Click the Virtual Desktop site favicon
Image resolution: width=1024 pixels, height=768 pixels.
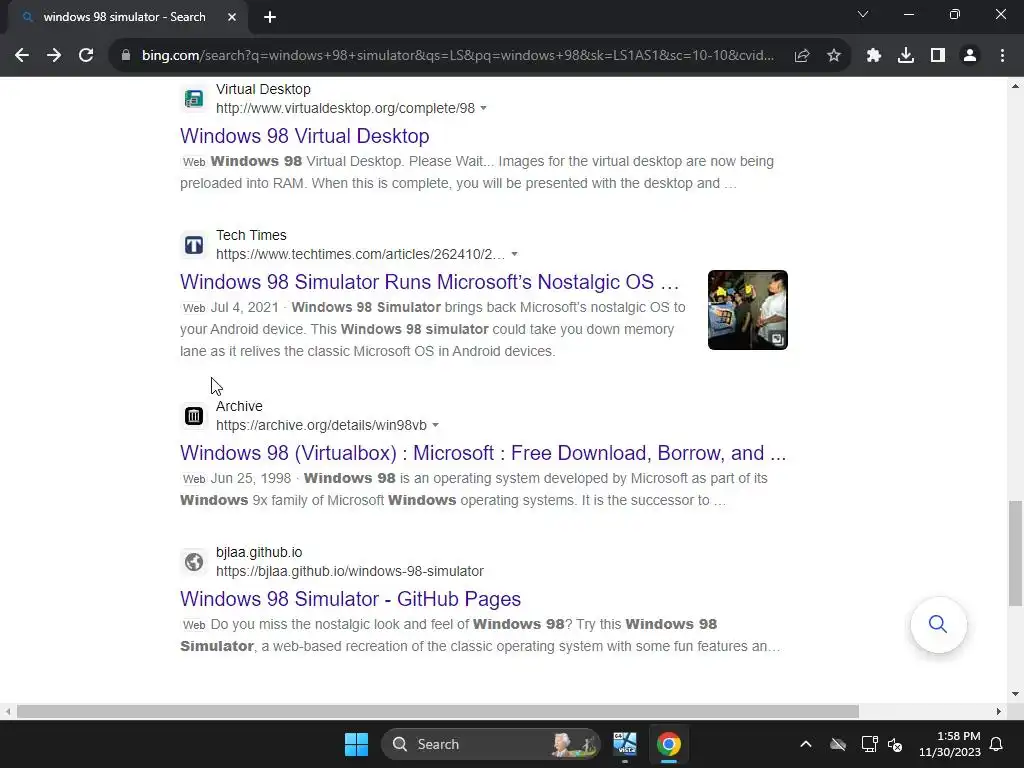pyautogui.click(x=194, y=99)
